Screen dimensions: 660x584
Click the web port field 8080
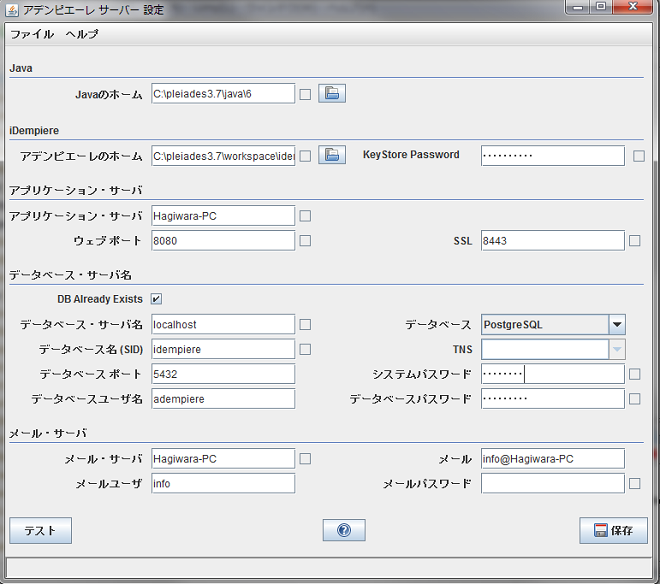pyautogui.click(x=223, y=241)
